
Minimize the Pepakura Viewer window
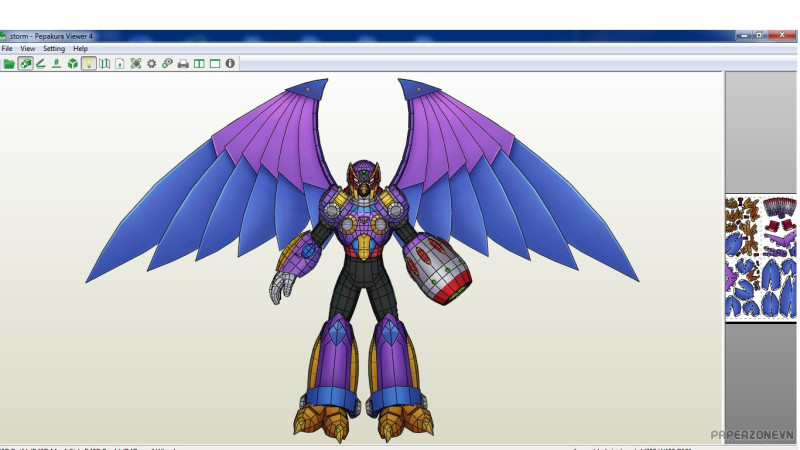coord(744,36)
